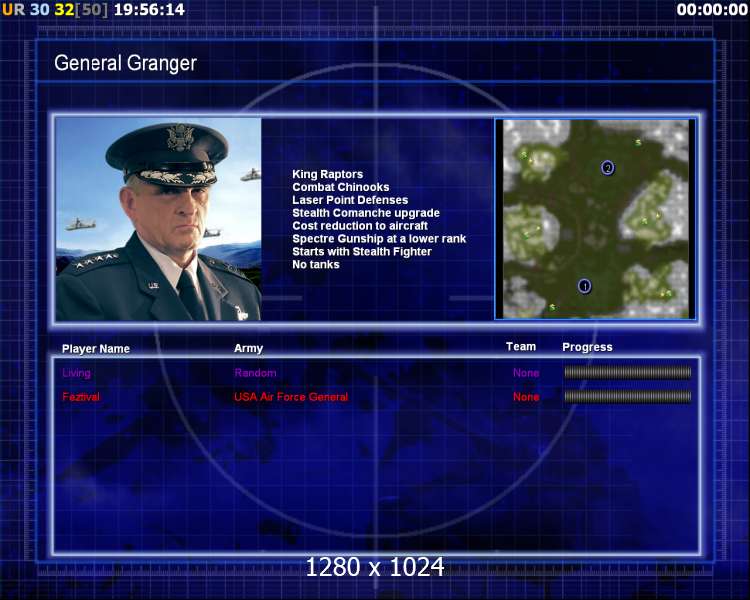Click the 19:56:14 clock overlay
The height and width of the screenshot is (600, 750).
[x=149, y=9]
